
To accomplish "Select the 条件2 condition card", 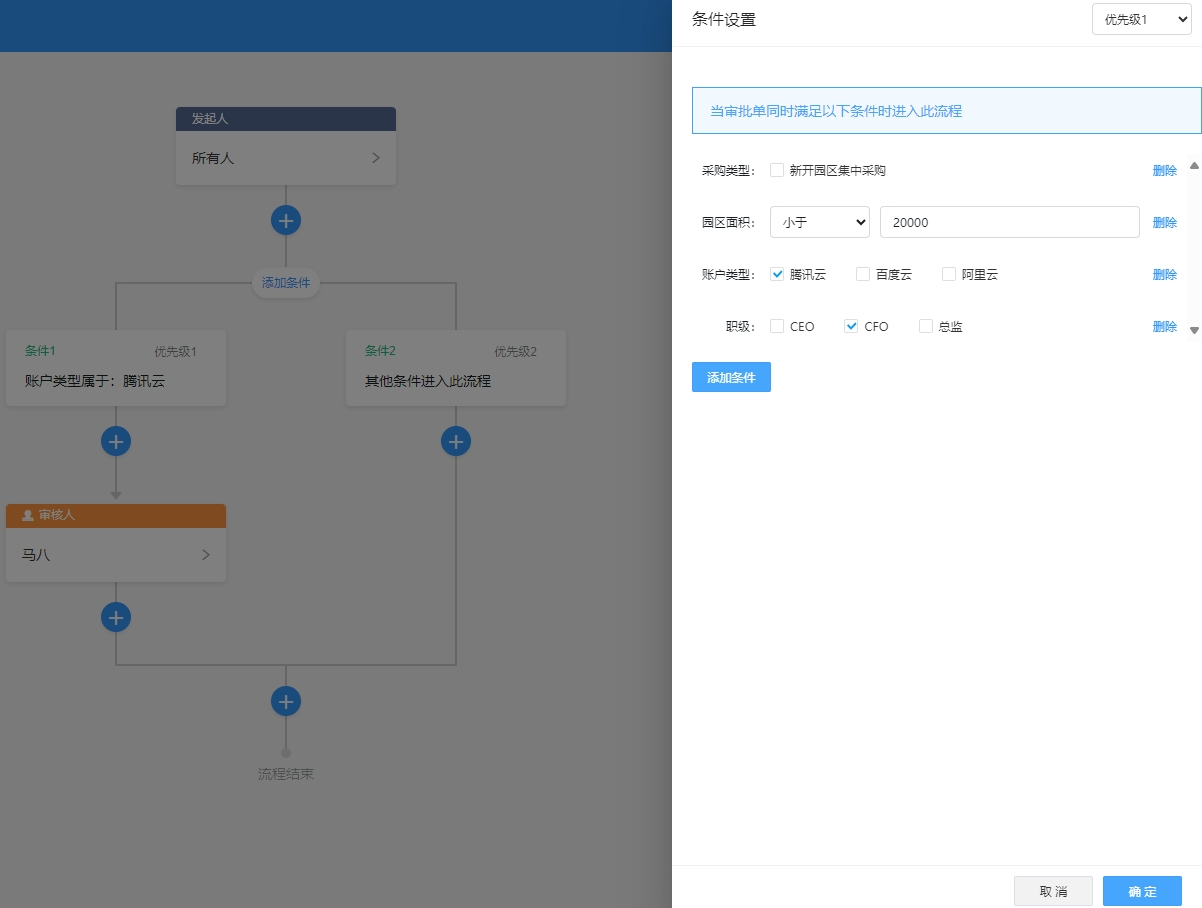I will point(456,368).
